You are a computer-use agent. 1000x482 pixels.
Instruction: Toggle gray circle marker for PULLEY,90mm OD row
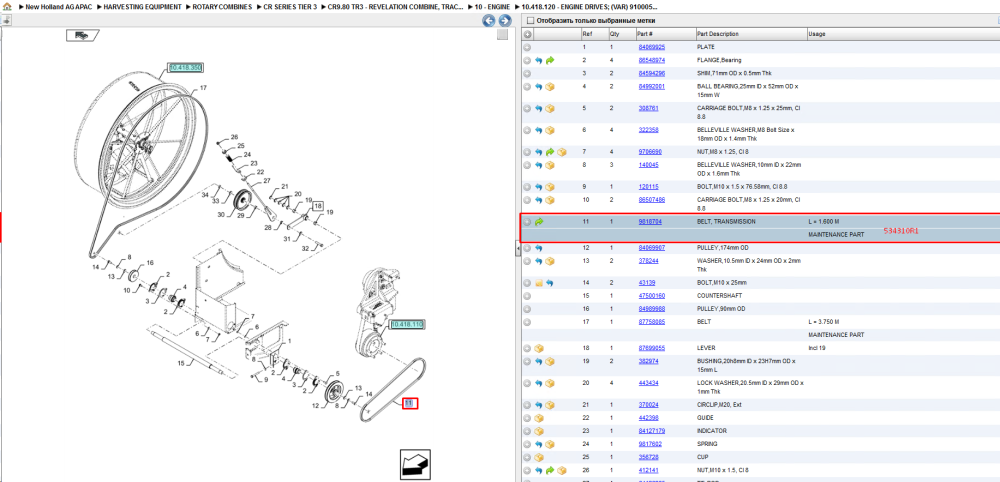[527, 309]
